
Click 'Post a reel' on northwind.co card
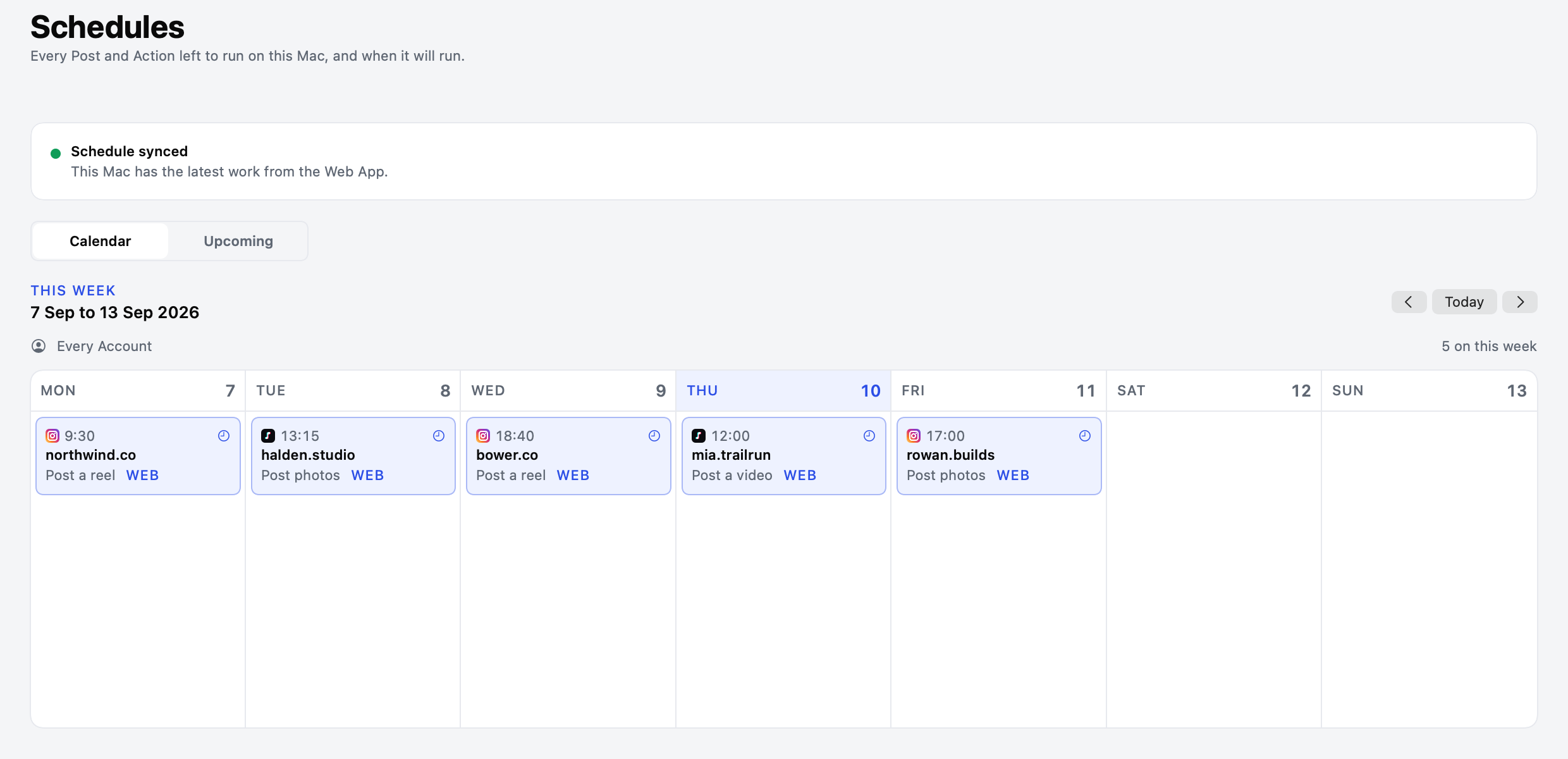click(80, 475)
